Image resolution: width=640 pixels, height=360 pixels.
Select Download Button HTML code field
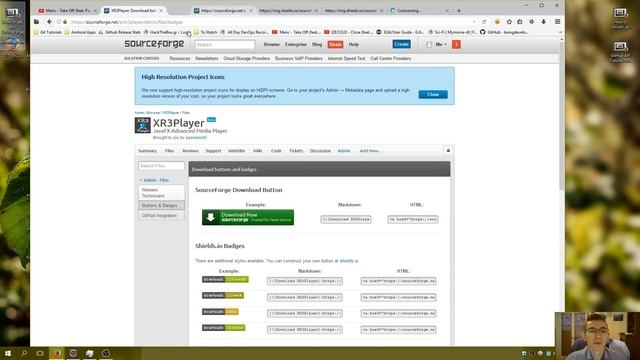pos(413,219)
